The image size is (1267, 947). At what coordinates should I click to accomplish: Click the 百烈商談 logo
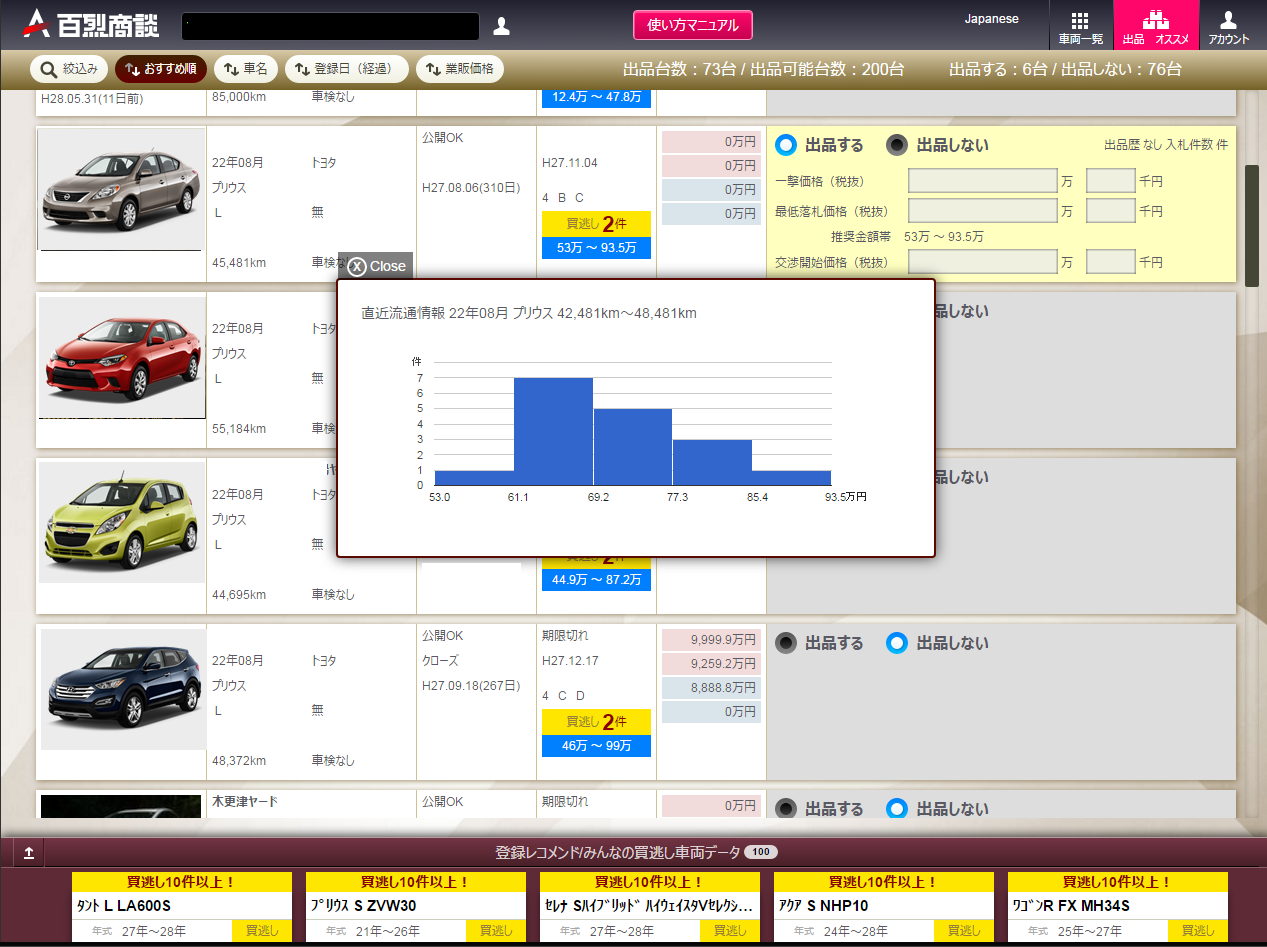[90, 25]
